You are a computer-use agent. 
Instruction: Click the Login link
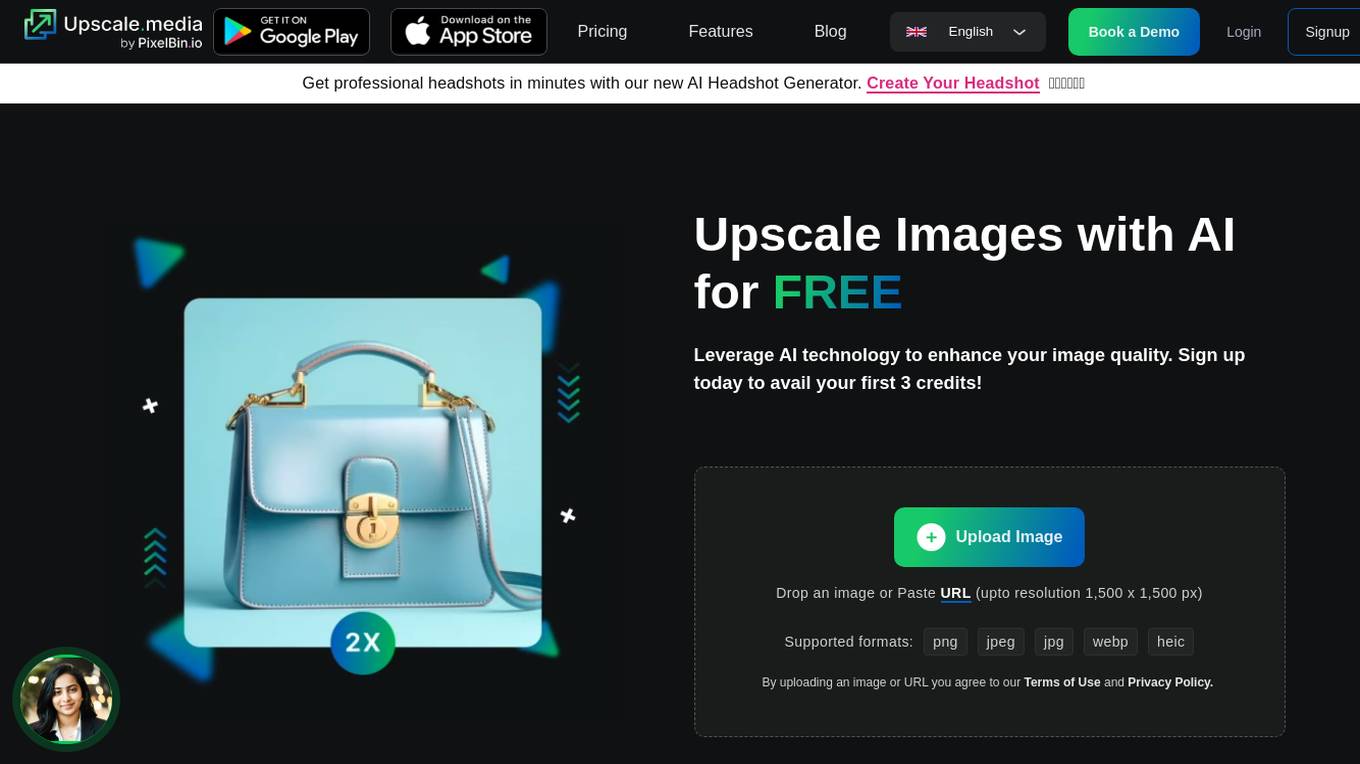(1244, 32)
